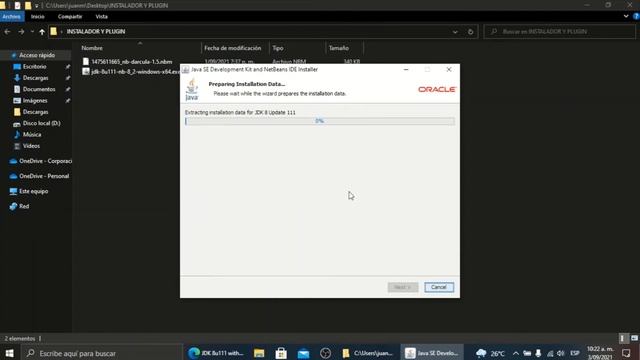Sort files by Nombre column
The height and width of the screenshot is (360, 640).
click(x=92, y=48)
